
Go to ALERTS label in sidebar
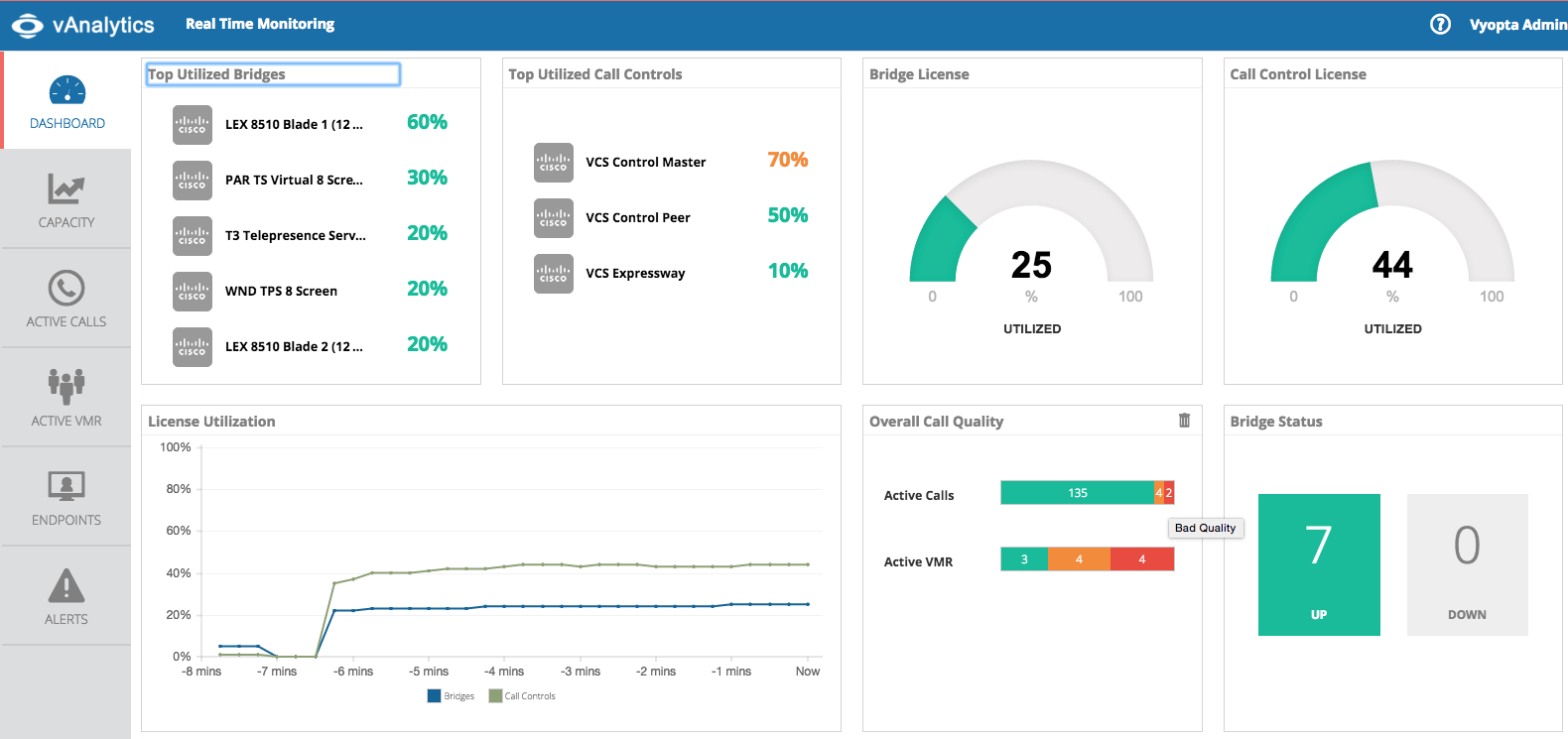click(66, 619)
